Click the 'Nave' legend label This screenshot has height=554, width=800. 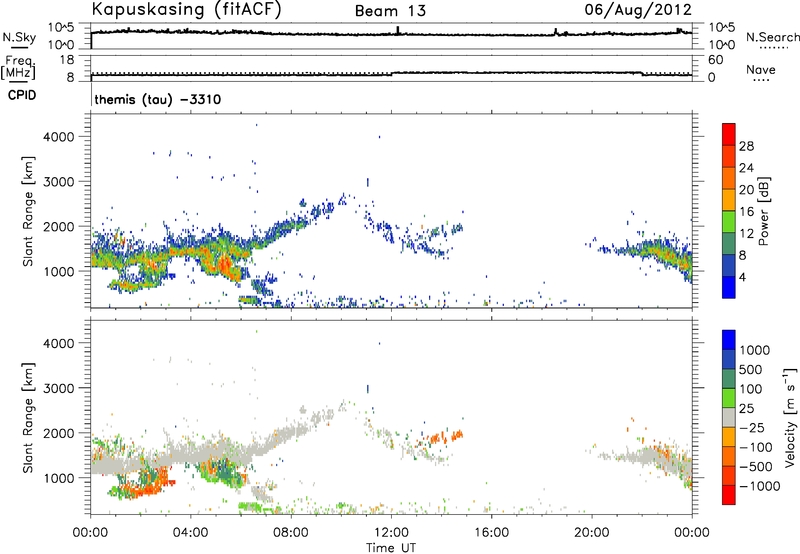pos(761,69)
